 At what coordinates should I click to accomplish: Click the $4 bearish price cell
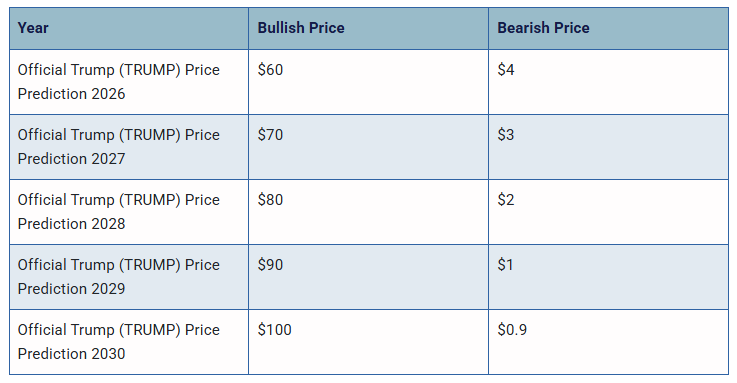pyautogui.click(x=609, y=82)
